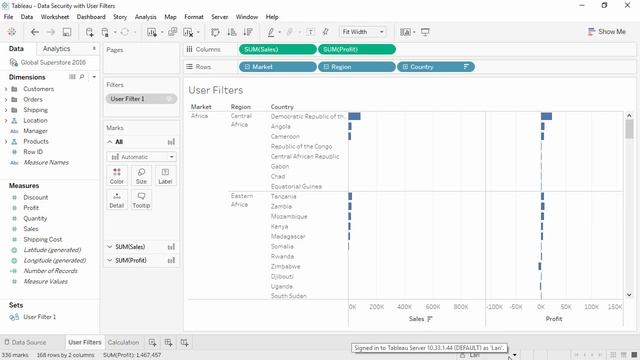Click the SUM(Profit) pill on Columns
Screen dimensions: 640x360
click(357, 49)
